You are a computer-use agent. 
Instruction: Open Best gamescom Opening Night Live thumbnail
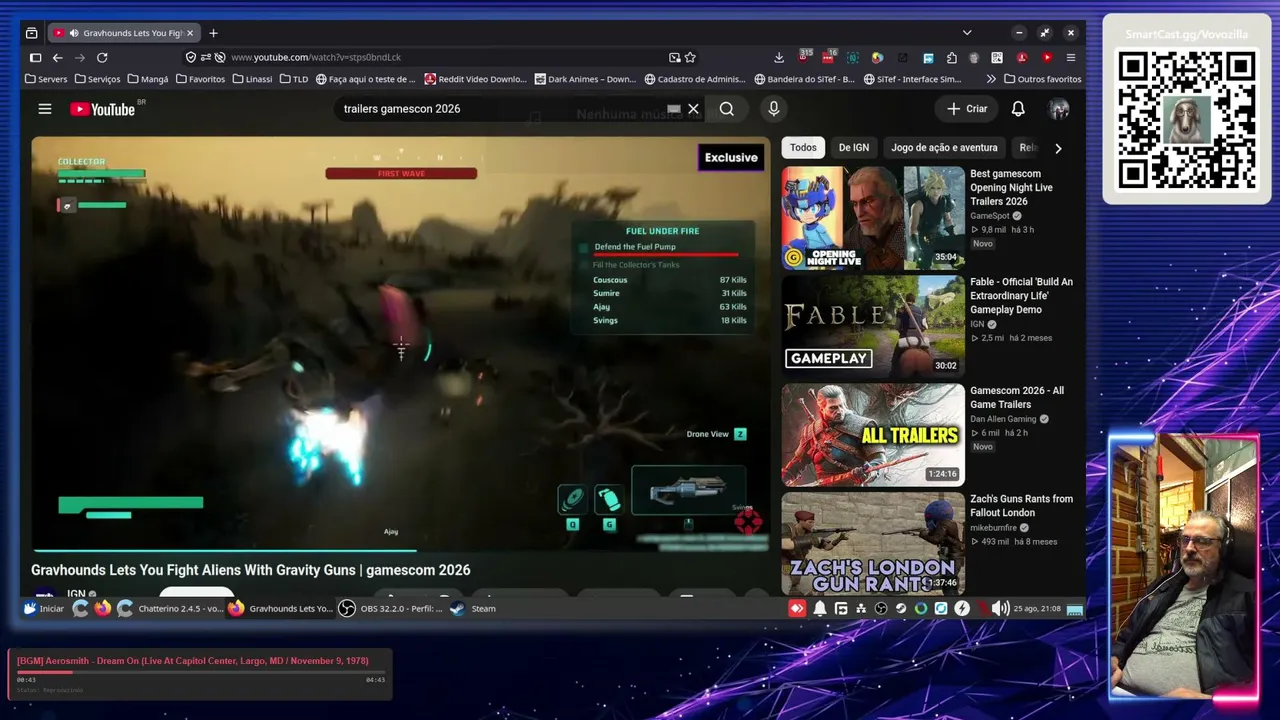point(873,218)
